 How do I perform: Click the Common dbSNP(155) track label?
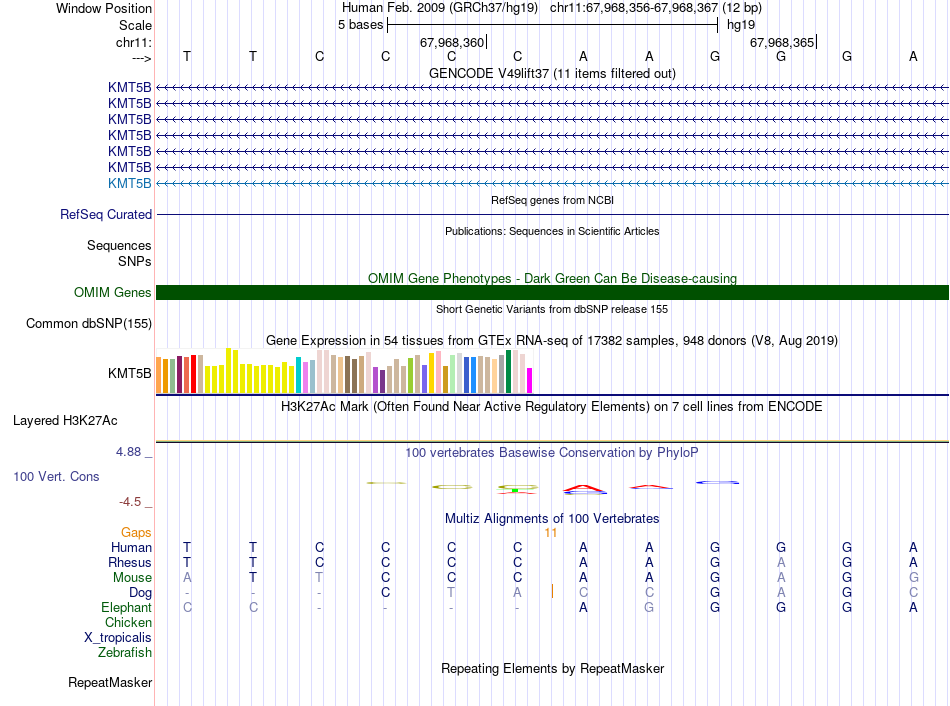[89, 324]
